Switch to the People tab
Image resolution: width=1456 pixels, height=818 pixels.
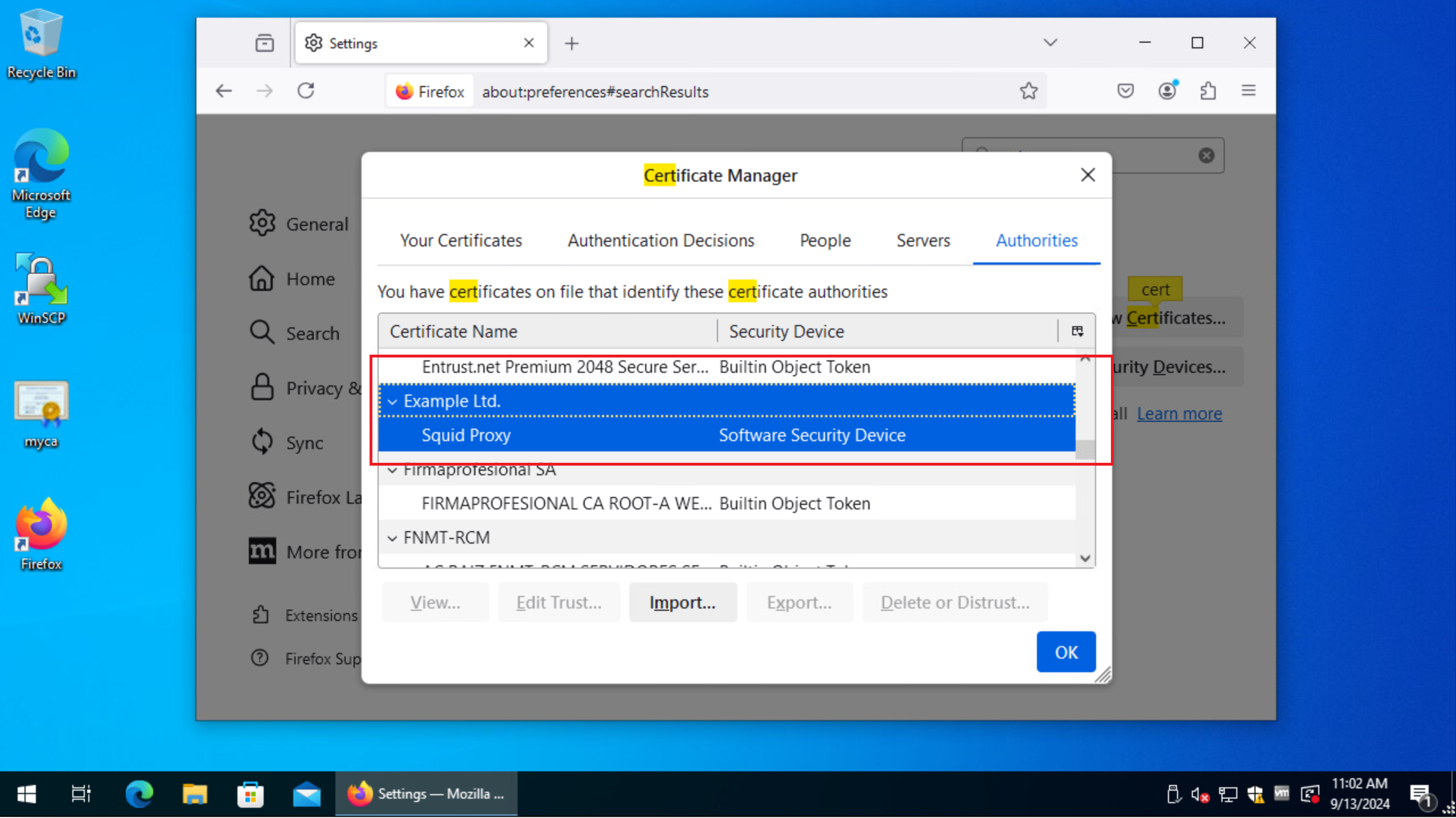tap(825, 240)
